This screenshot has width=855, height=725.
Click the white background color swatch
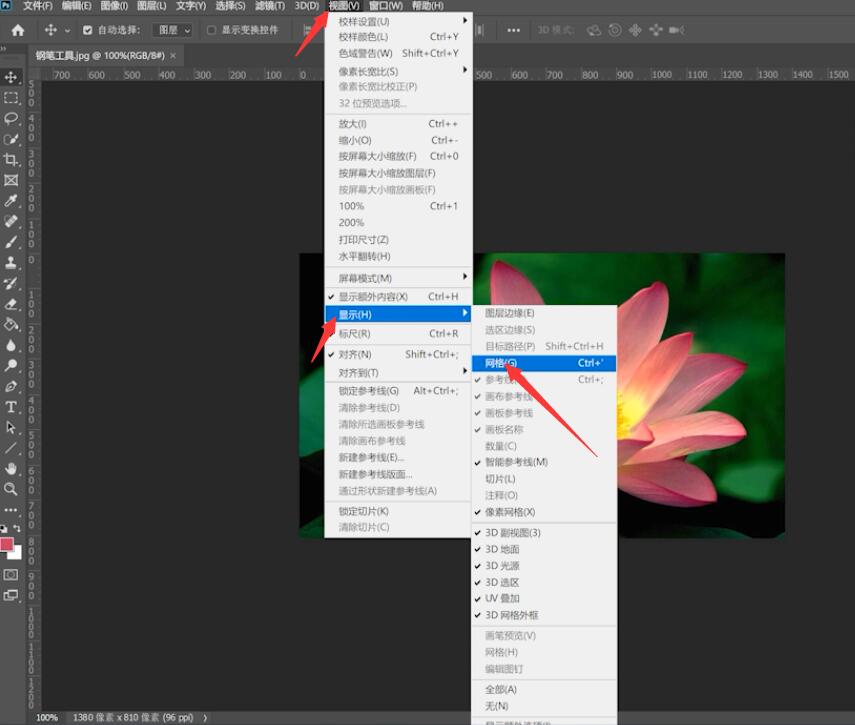[x=17, y=554]
